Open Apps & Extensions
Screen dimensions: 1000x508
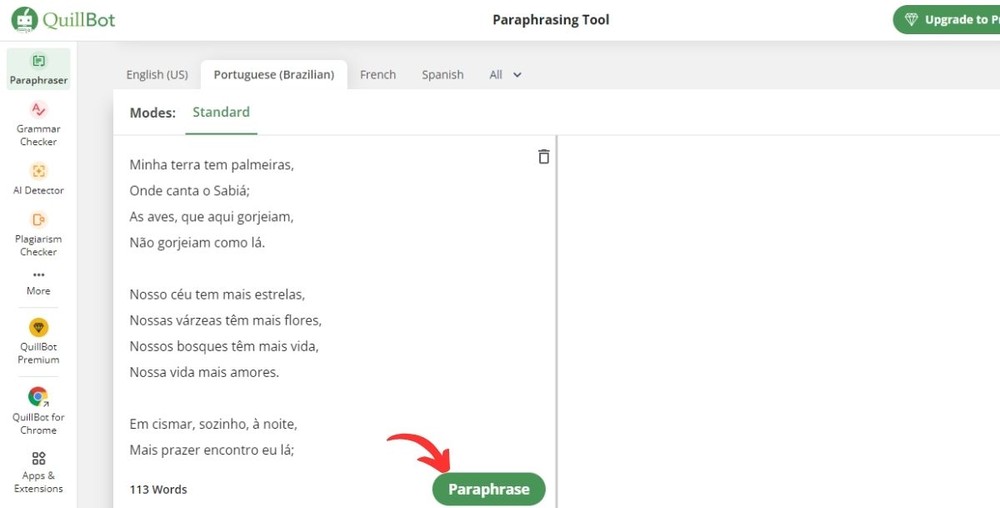pyautogui.click(x=38, y=472)
